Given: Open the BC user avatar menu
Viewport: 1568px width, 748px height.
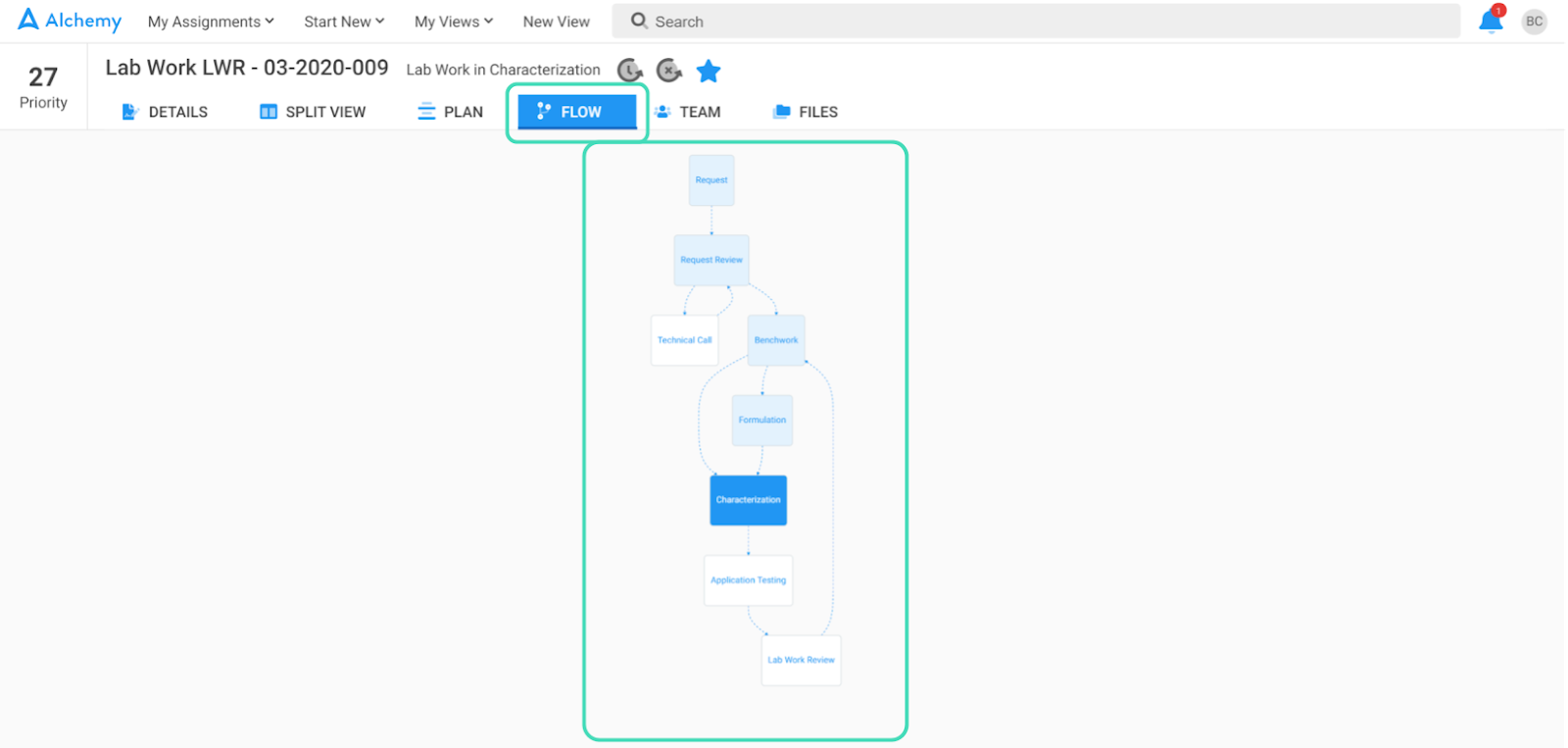Looking at the screenshot, I should click(x=1535, y=22).
